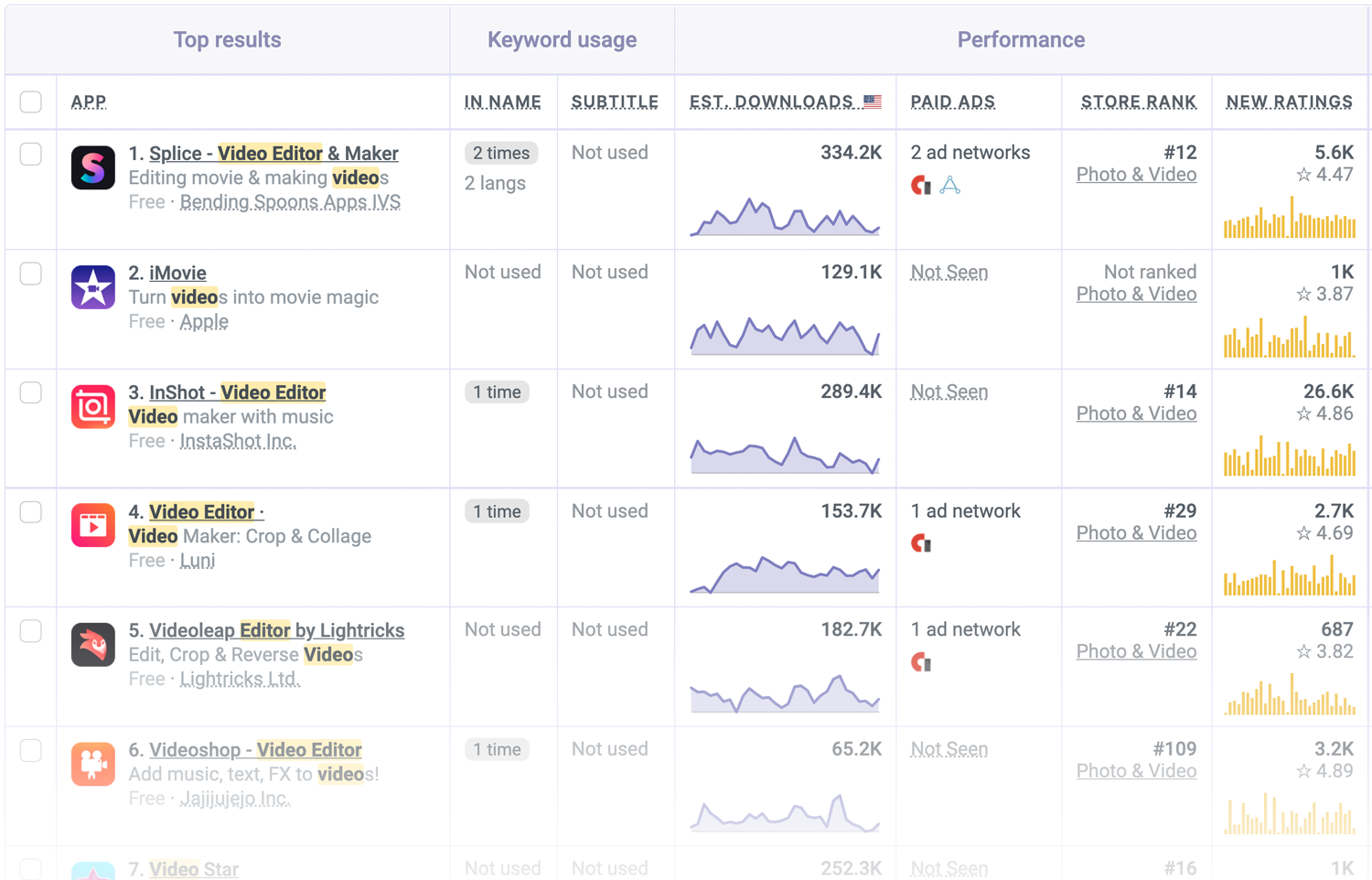Open the Bending Spoons Apps IVS developer link
Viewport: 1372px width, 880px height.
pos(290,202)
